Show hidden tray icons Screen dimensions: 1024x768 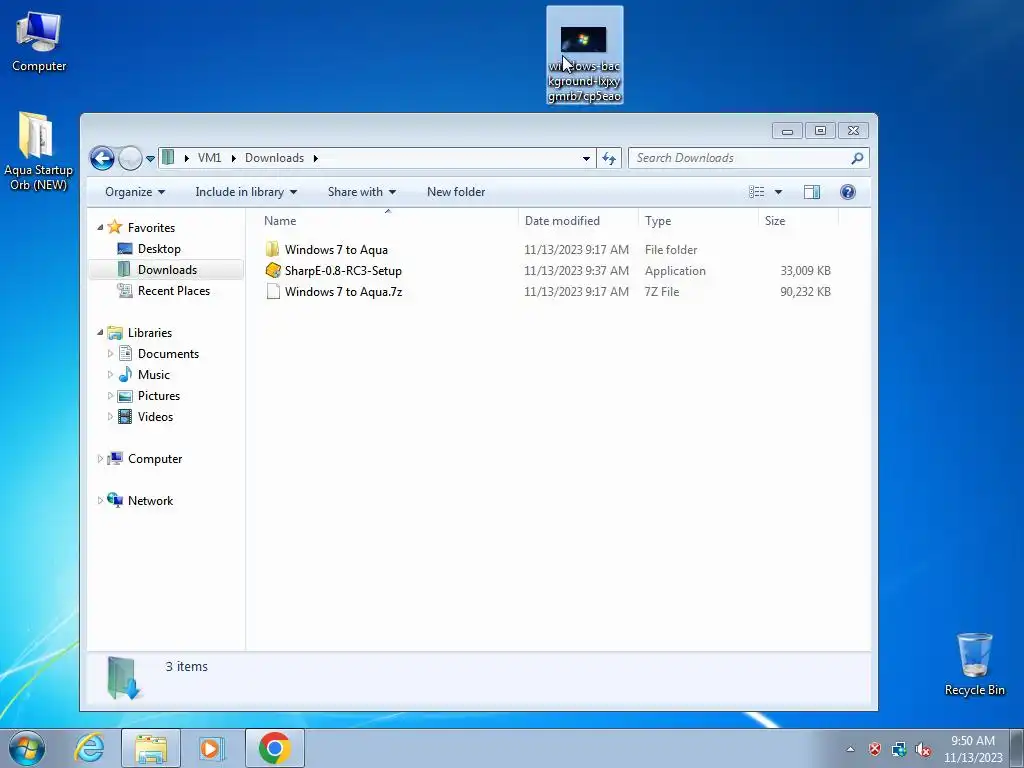pyautogui.click(x=850, y=749)
